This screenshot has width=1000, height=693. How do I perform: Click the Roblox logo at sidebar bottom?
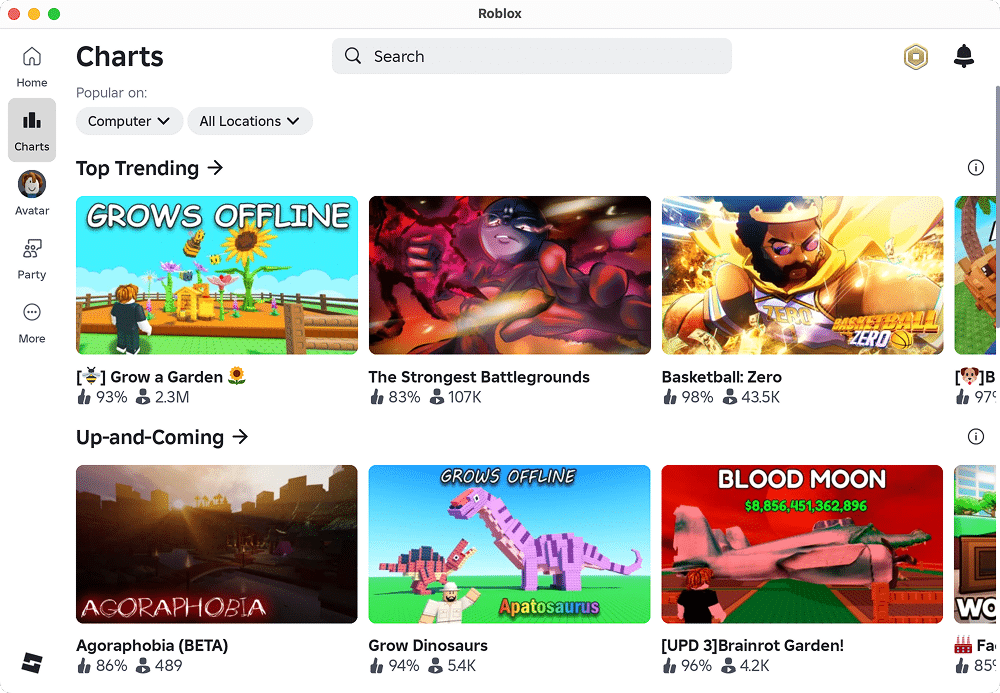tap(32, 663)
